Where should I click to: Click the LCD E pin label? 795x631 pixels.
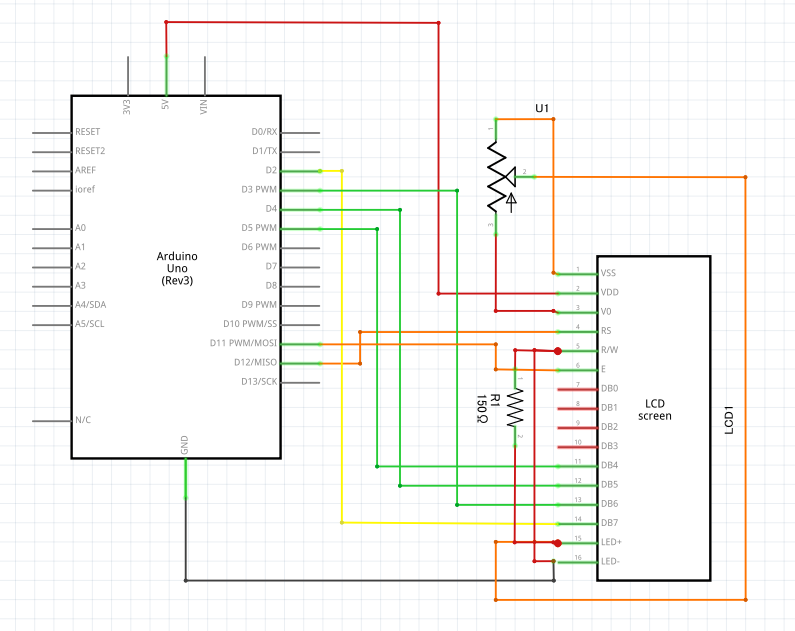pyautogui.click(x=603, y=369)
